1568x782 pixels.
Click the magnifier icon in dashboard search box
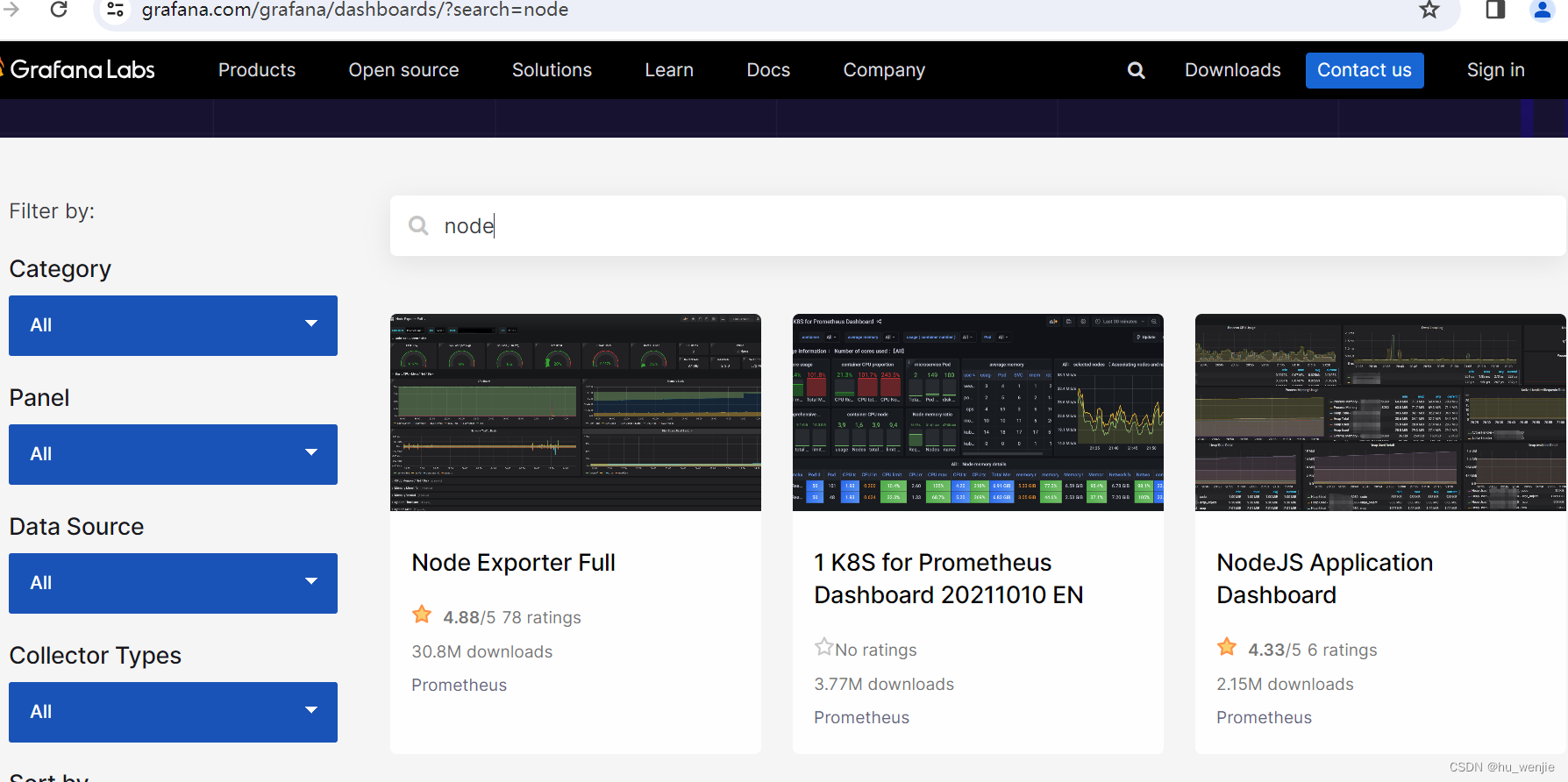tap(418, 226)
